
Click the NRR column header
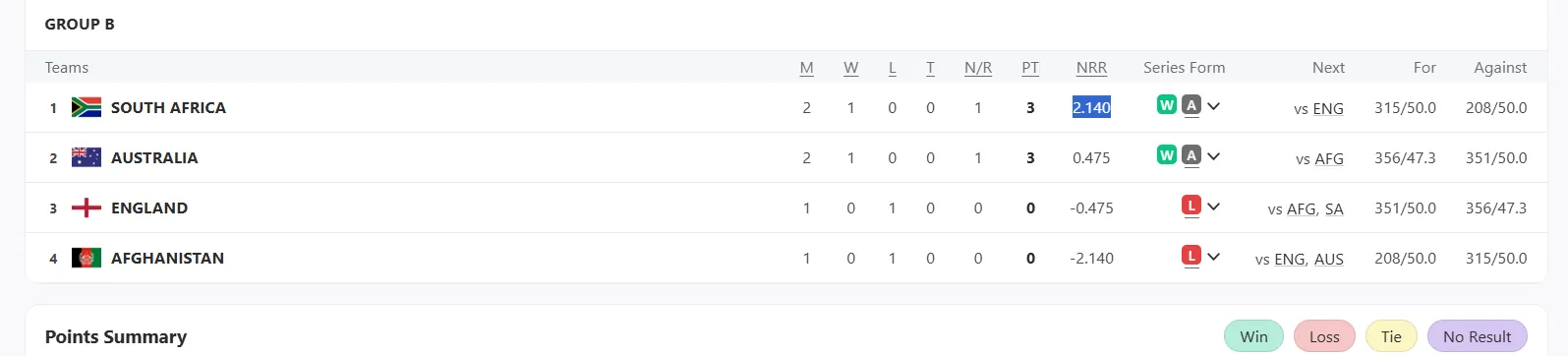1091,68
